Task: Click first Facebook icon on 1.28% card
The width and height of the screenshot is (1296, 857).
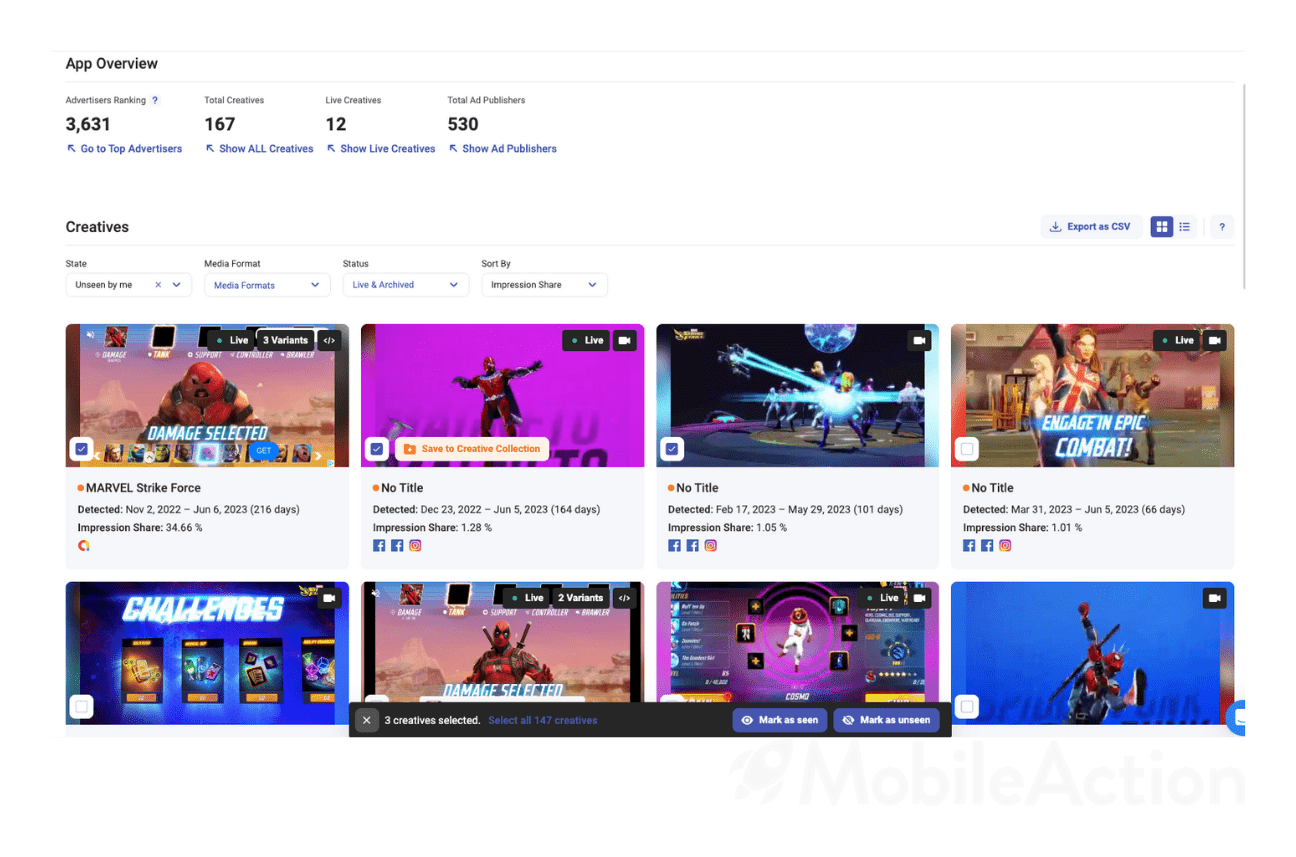Action: (x=379, y=546)
